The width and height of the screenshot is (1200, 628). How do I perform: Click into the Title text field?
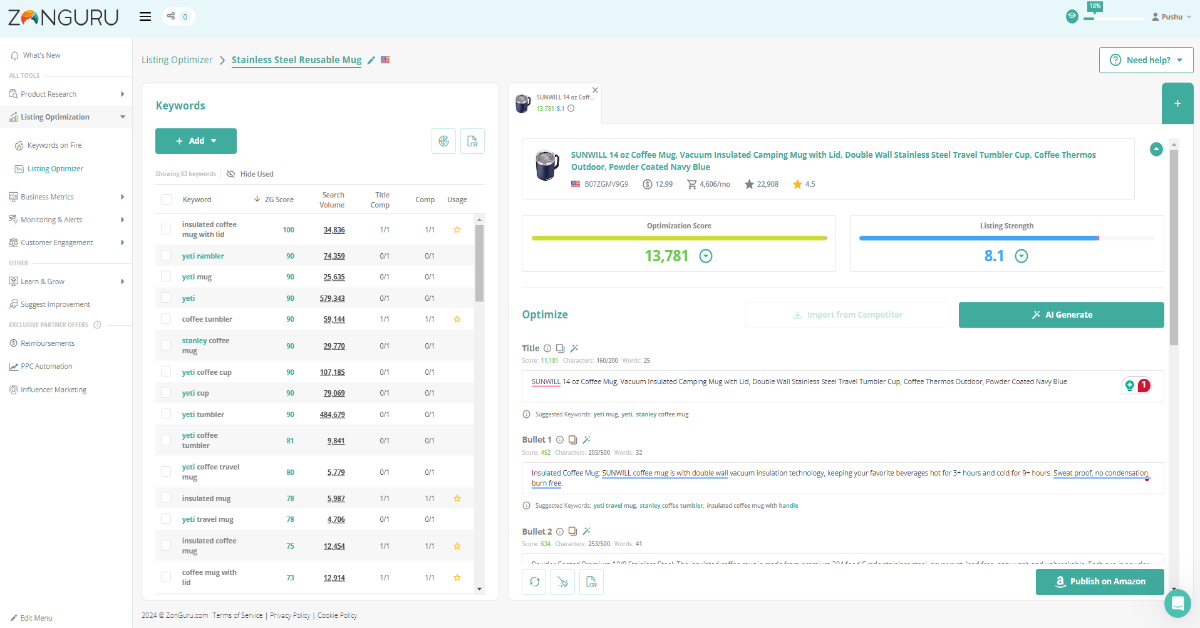(843, 386)
